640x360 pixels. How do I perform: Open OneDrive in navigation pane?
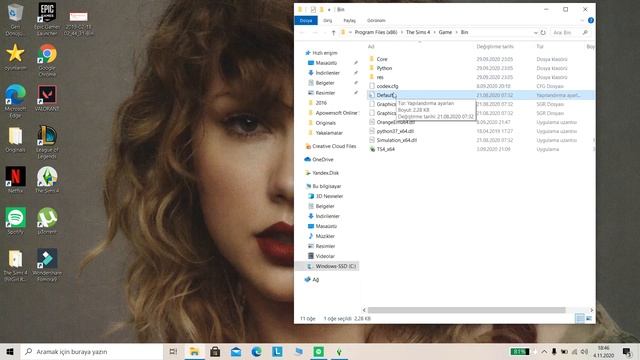coord(322,160)
